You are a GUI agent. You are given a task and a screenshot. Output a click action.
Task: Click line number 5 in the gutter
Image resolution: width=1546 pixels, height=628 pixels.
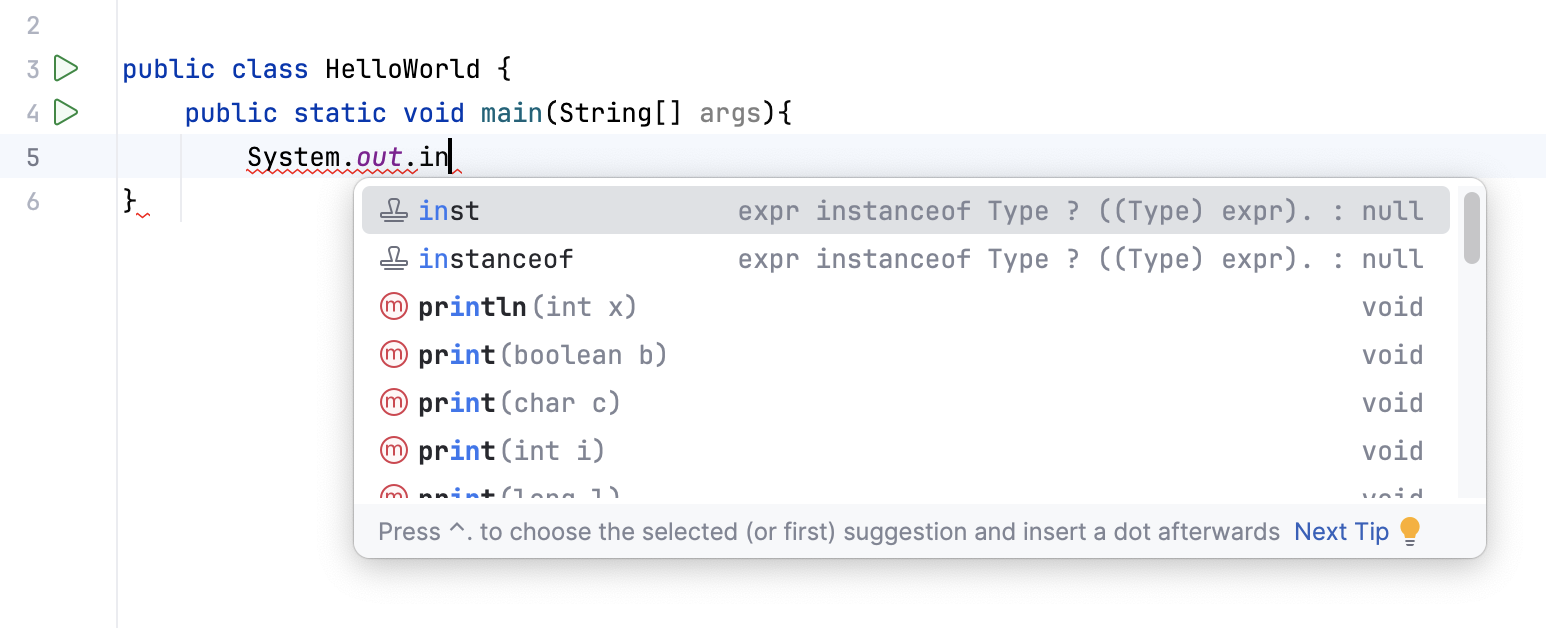tap(31, 157)
